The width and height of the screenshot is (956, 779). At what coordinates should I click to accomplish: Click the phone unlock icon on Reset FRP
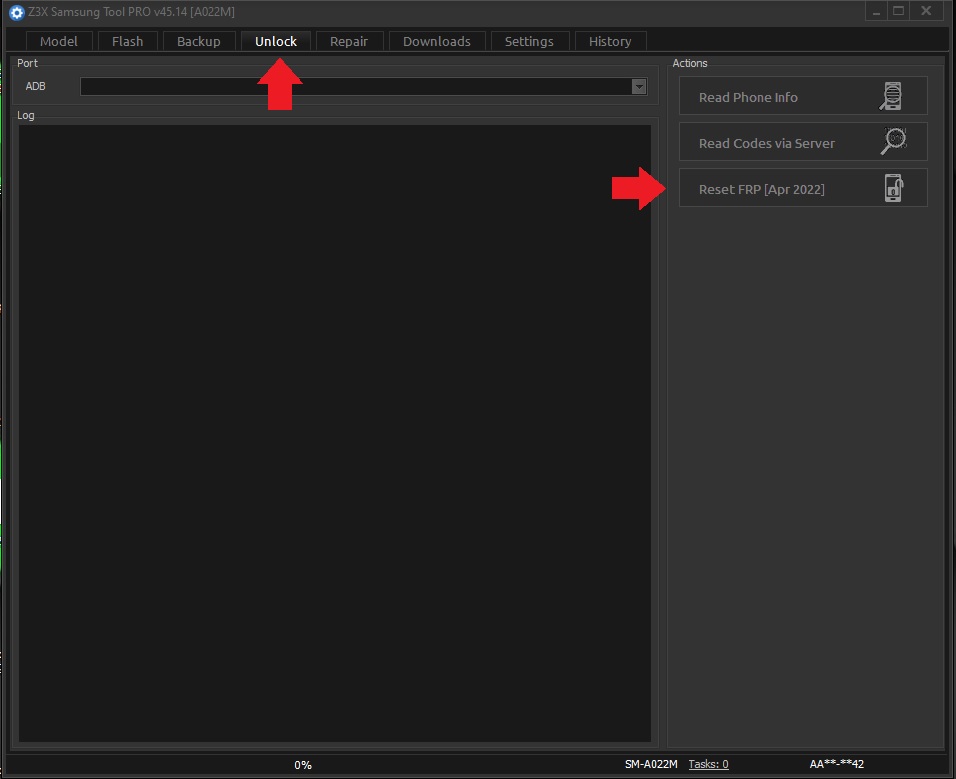[894, 188]
